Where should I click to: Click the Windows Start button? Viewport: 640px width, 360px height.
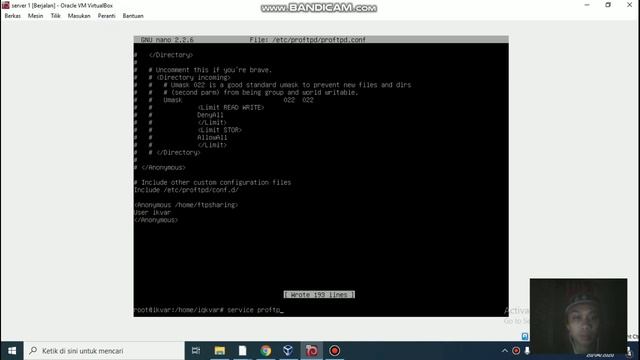point(12,351)
